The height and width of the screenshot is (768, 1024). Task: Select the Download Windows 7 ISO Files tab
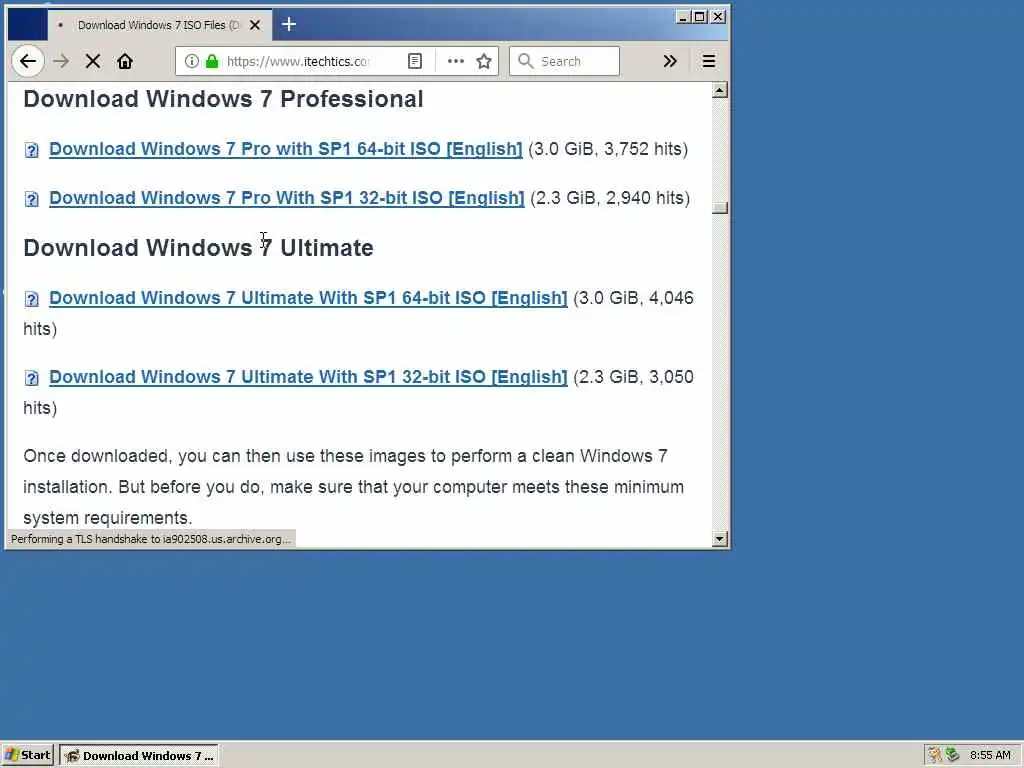click(159, 25)
